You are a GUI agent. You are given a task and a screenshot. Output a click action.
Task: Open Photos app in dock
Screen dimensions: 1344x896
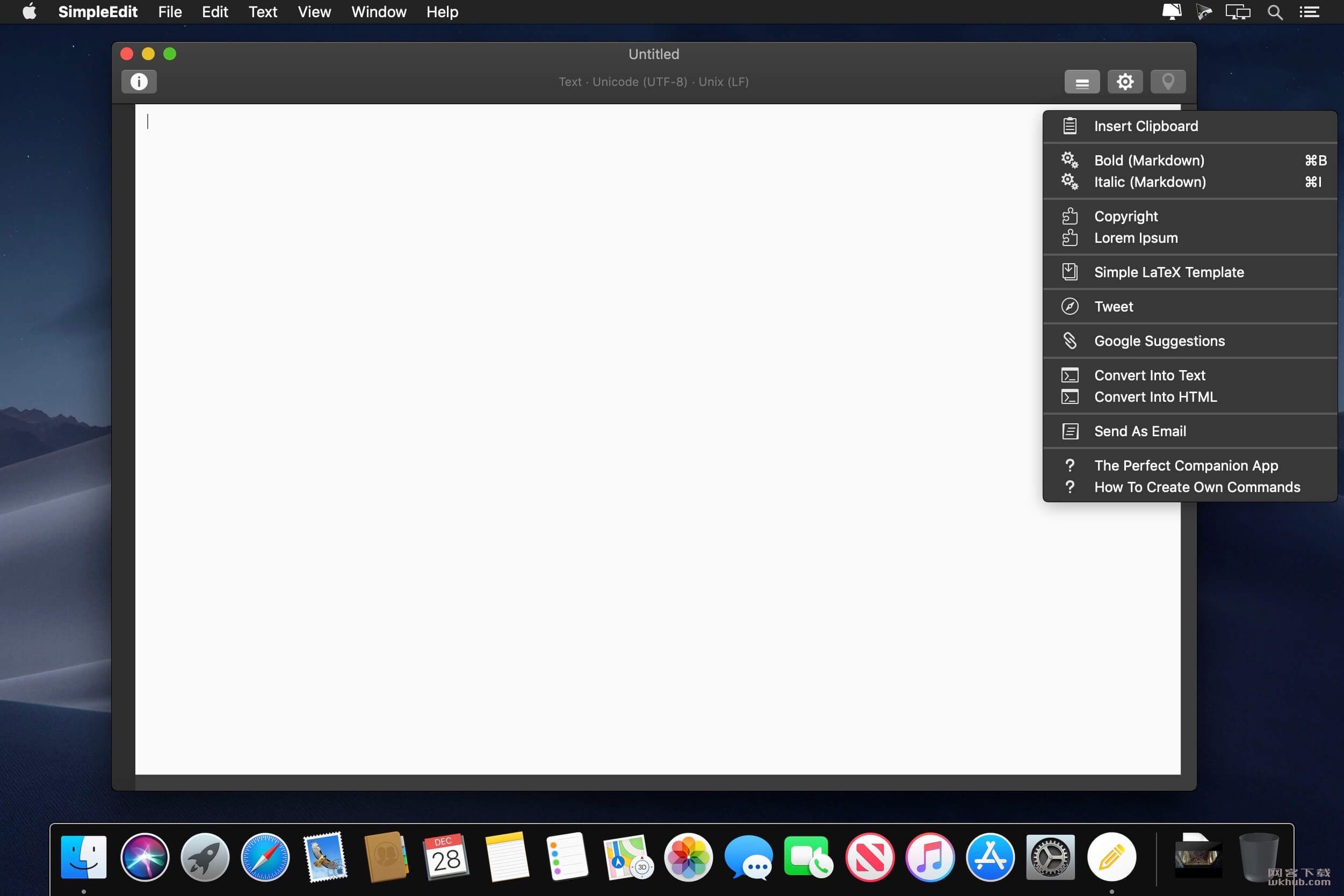688,857
